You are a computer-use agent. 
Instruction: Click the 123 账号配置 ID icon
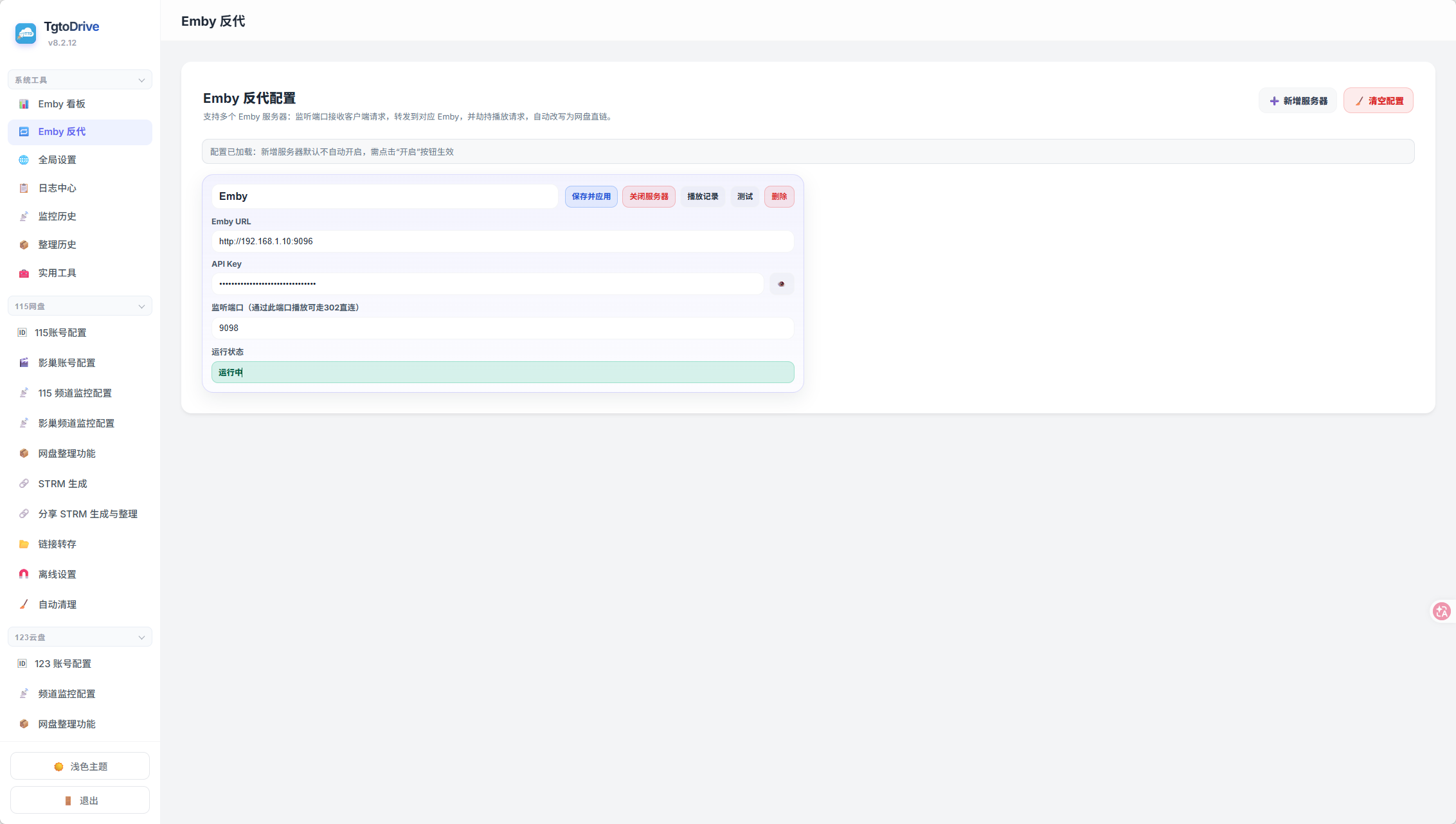click(22, 664)
